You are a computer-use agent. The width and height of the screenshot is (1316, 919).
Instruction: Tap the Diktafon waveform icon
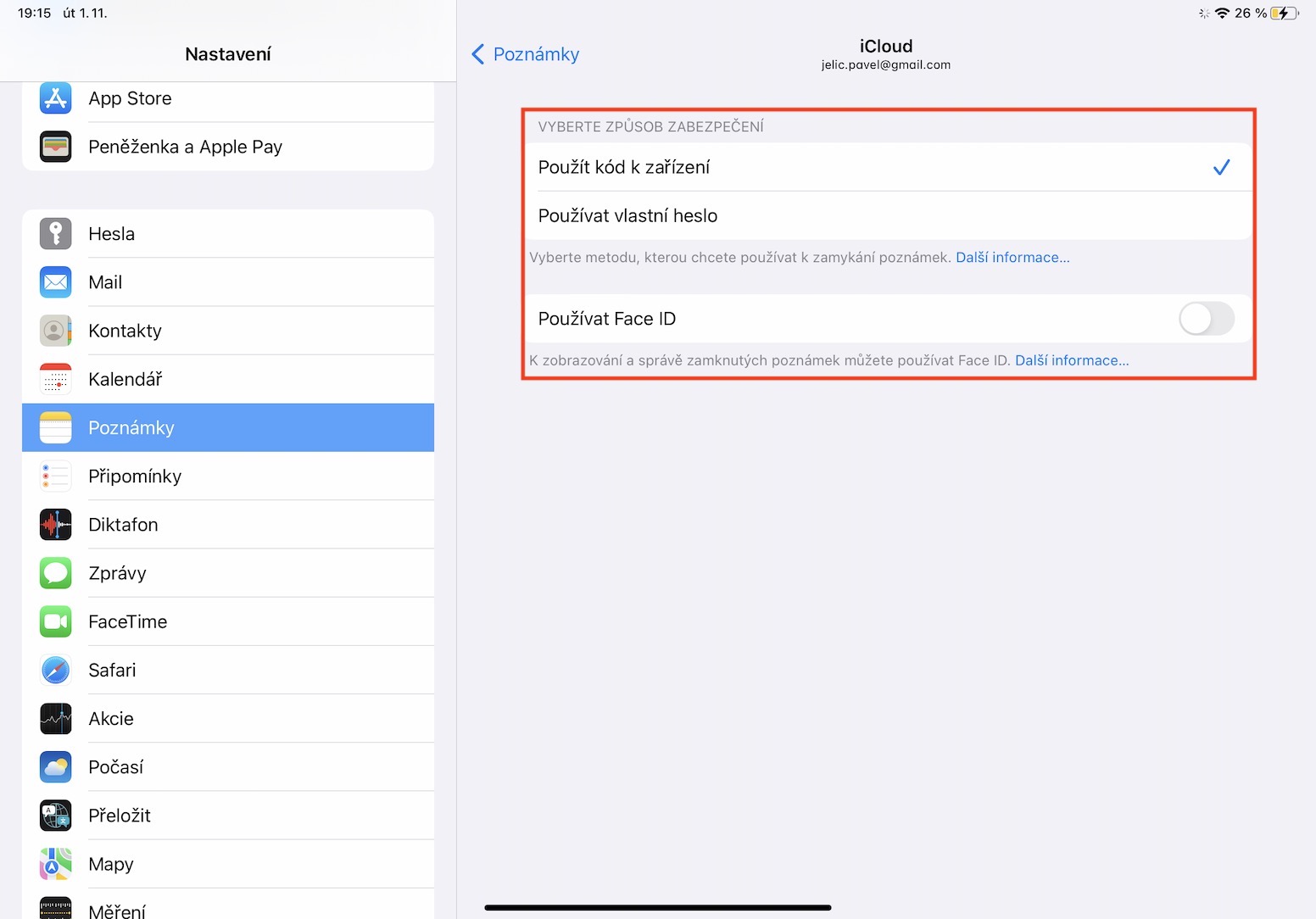click(55, 525)
